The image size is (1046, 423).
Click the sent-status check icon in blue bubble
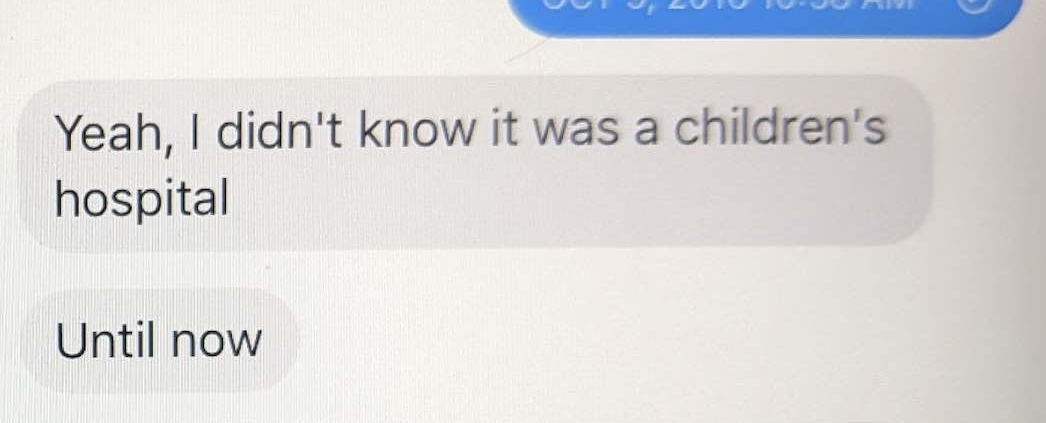point(973,3)
